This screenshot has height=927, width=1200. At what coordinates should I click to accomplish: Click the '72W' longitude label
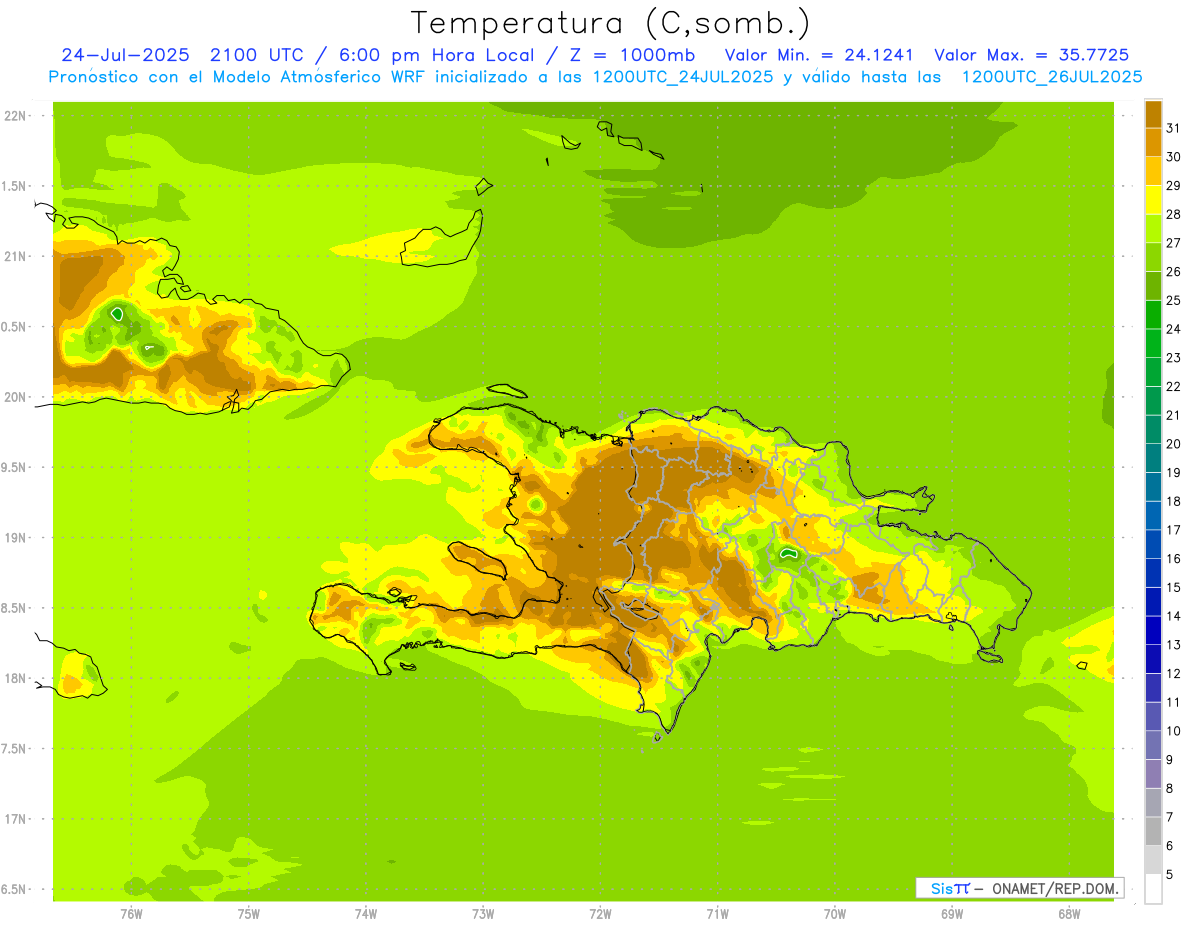[x=600, y=914]
